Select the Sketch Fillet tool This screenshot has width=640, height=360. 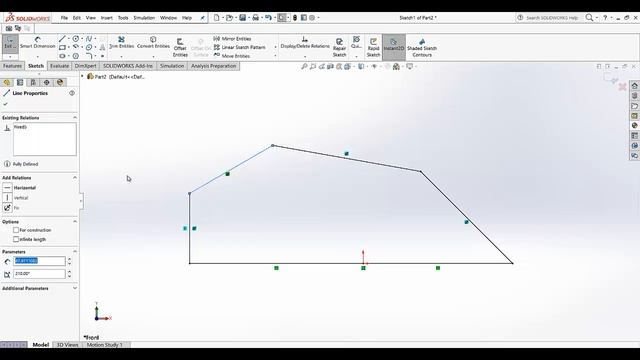pos(89,56)
